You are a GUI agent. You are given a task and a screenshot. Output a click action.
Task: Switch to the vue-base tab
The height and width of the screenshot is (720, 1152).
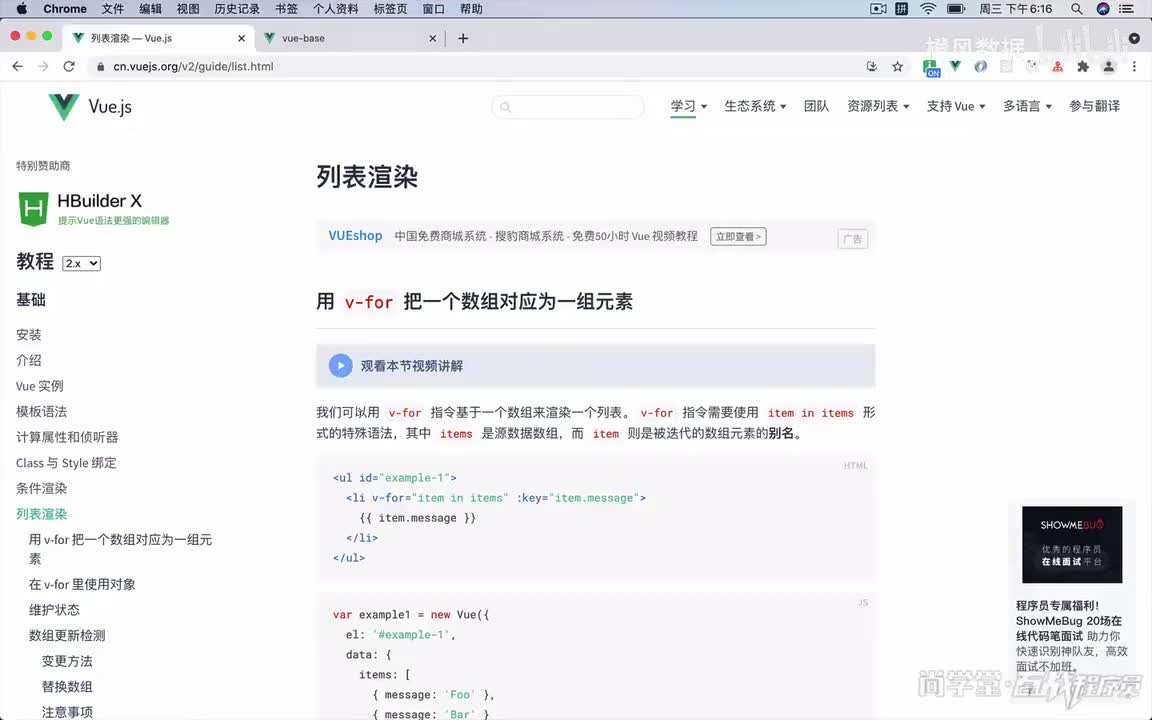pyautogui.click(x=349, y=38)
